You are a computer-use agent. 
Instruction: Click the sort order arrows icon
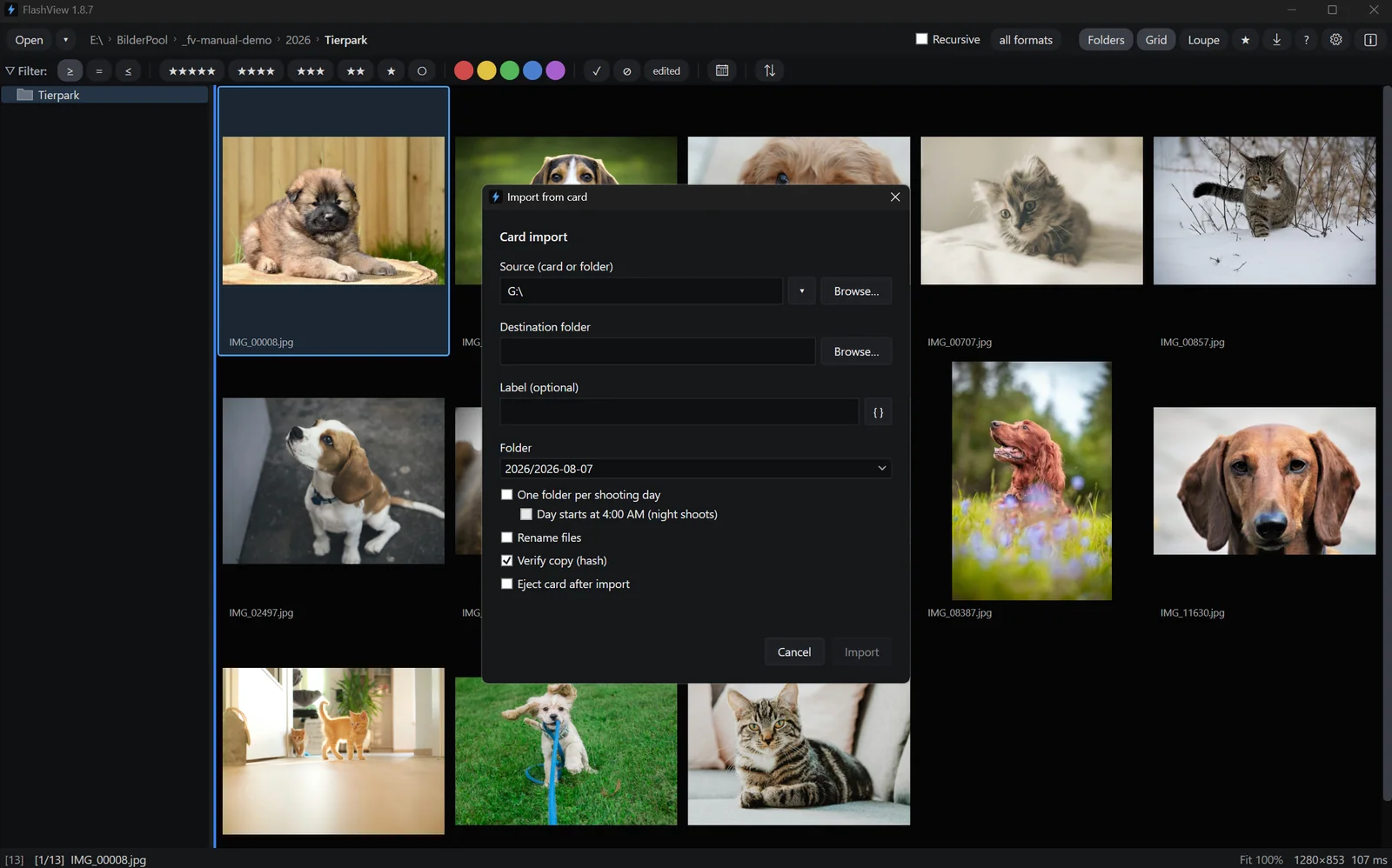(x=769, y=70)
